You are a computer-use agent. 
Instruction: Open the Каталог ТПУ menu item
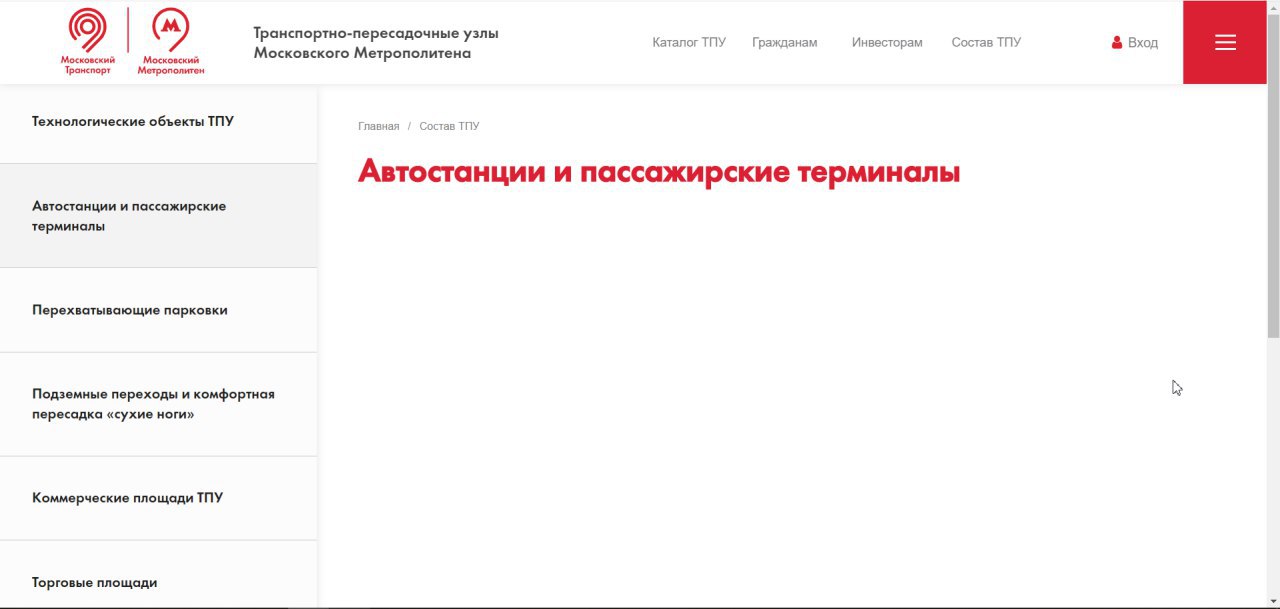tap(689, 42)
